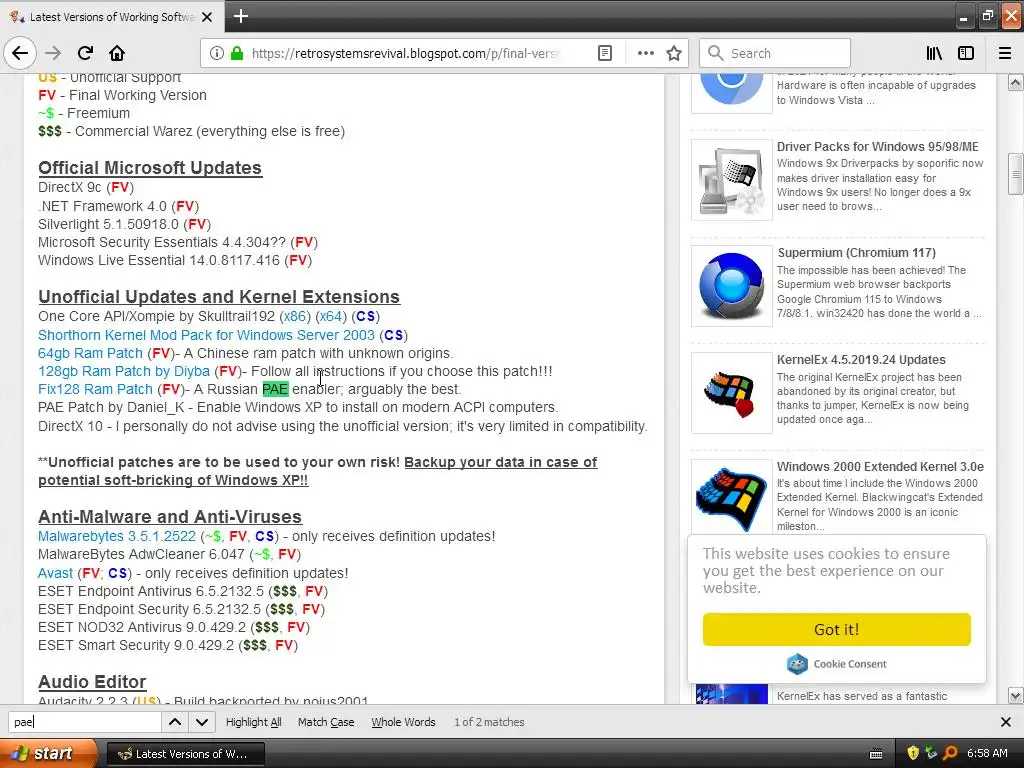This screenshot has height=768, width=1024.
Task: Click the magnifier tray icon
Action: click(x=950, y=753)
